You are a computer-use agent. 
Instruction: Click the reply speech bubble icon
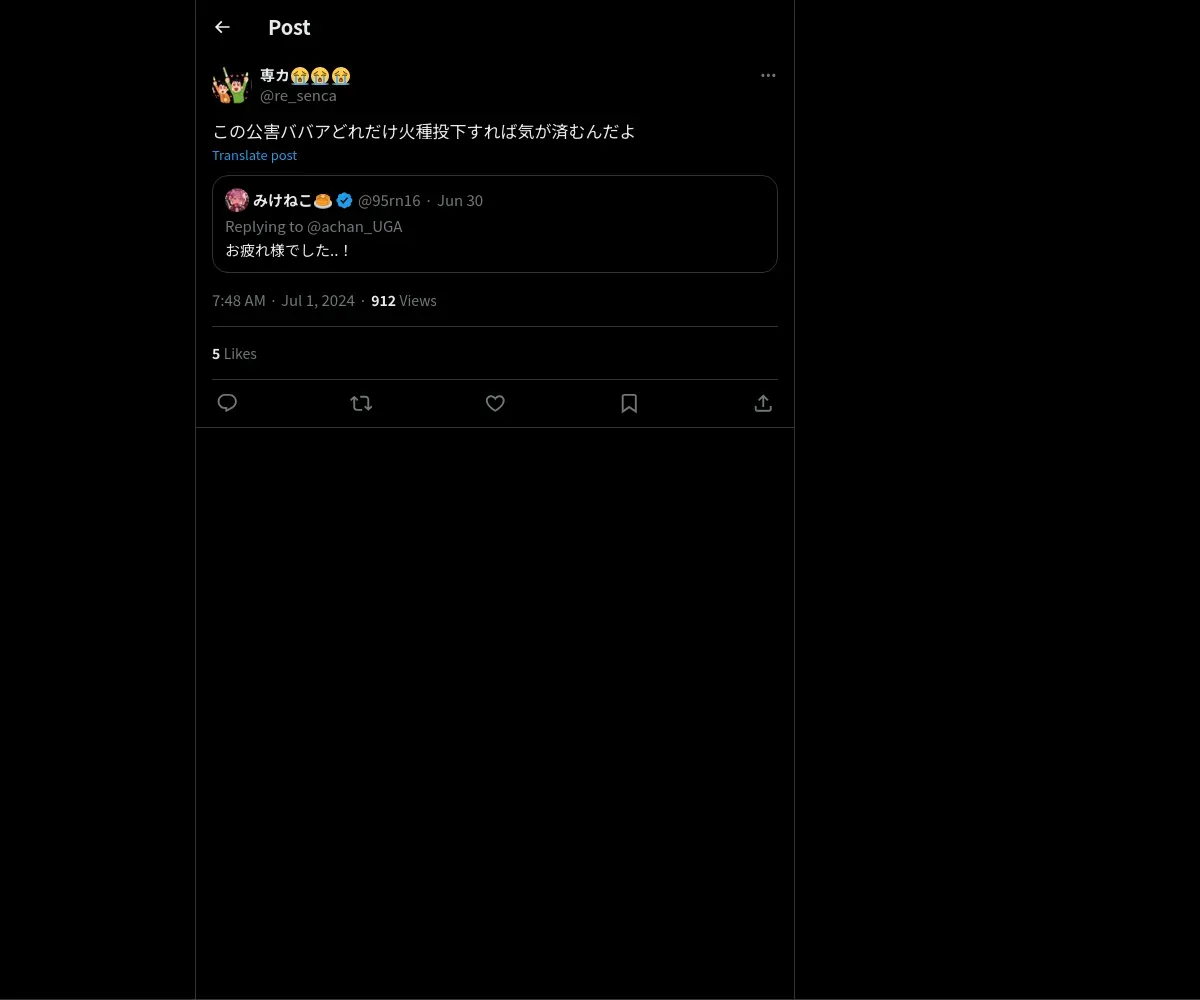[x=227, y=403]
